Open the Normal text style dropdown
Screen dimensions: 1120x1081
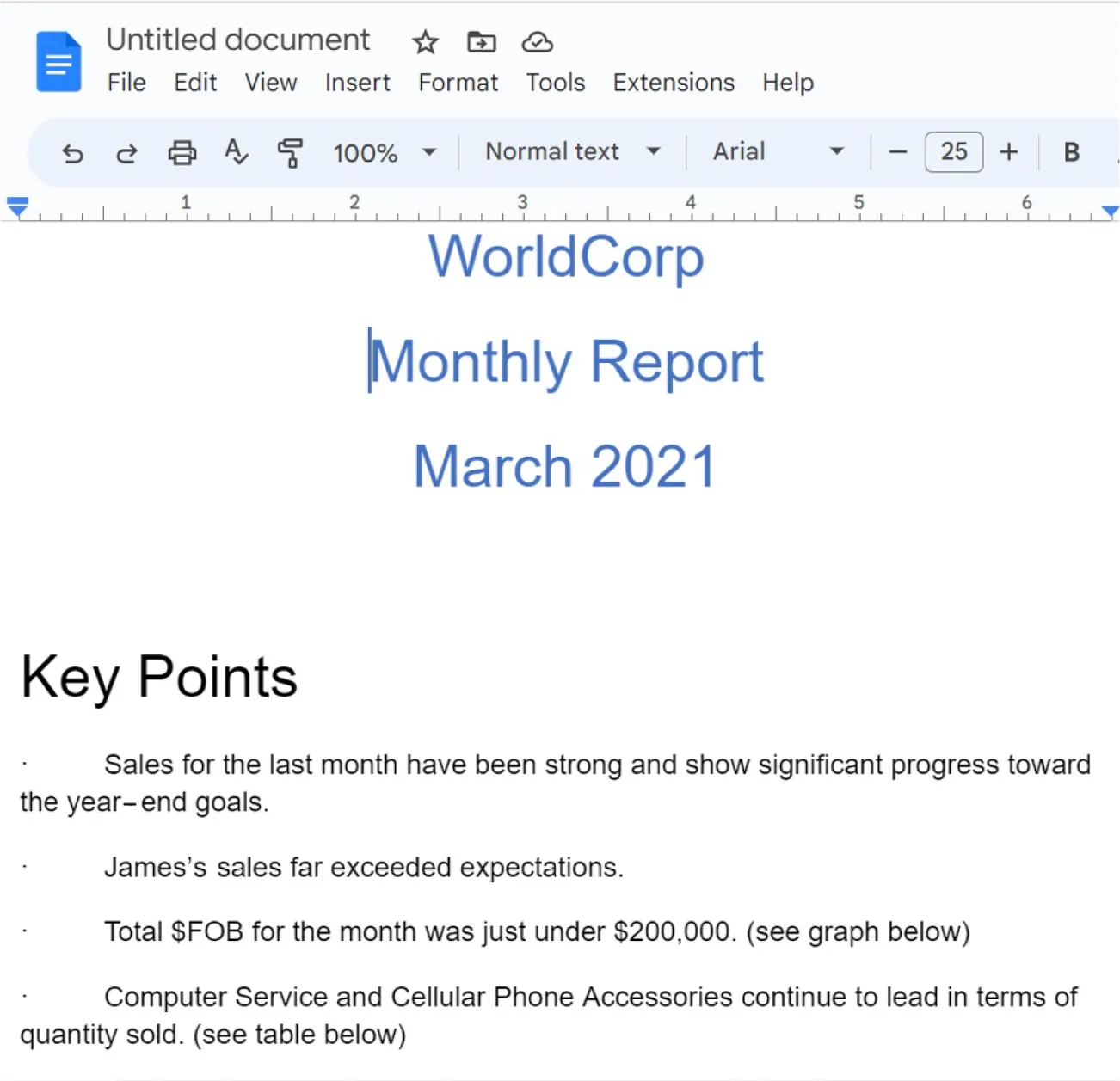coord(570,151)
